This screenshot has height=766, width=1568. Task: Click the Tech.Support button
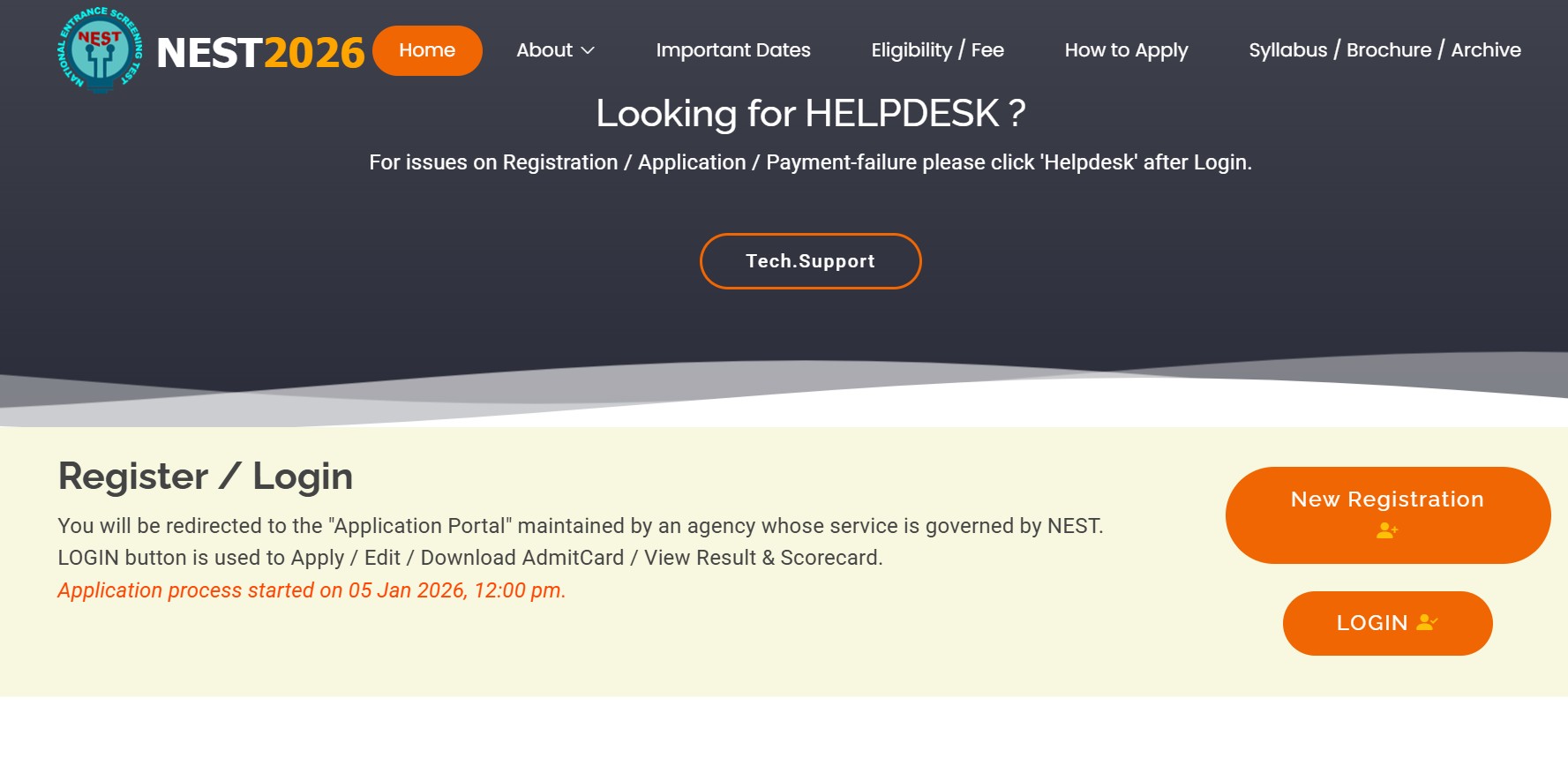[x=810, y=261]
